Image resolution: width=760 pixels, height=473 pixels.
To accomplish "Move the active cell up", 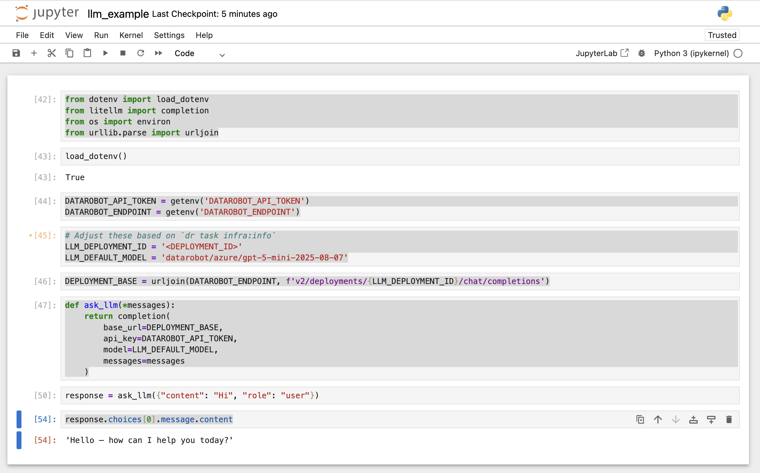I will [658, 420].
